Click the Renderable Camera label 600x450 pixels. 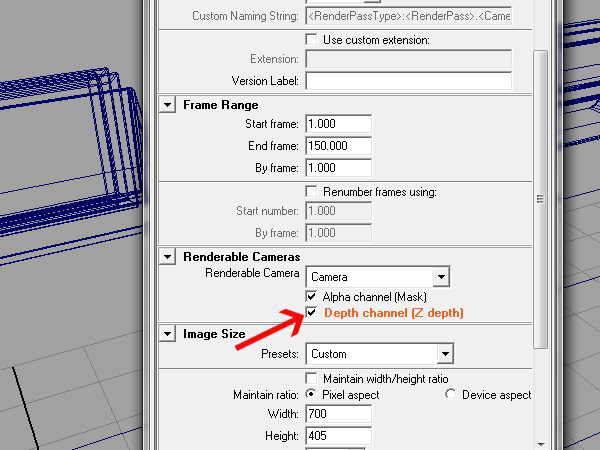pos(252,273)
